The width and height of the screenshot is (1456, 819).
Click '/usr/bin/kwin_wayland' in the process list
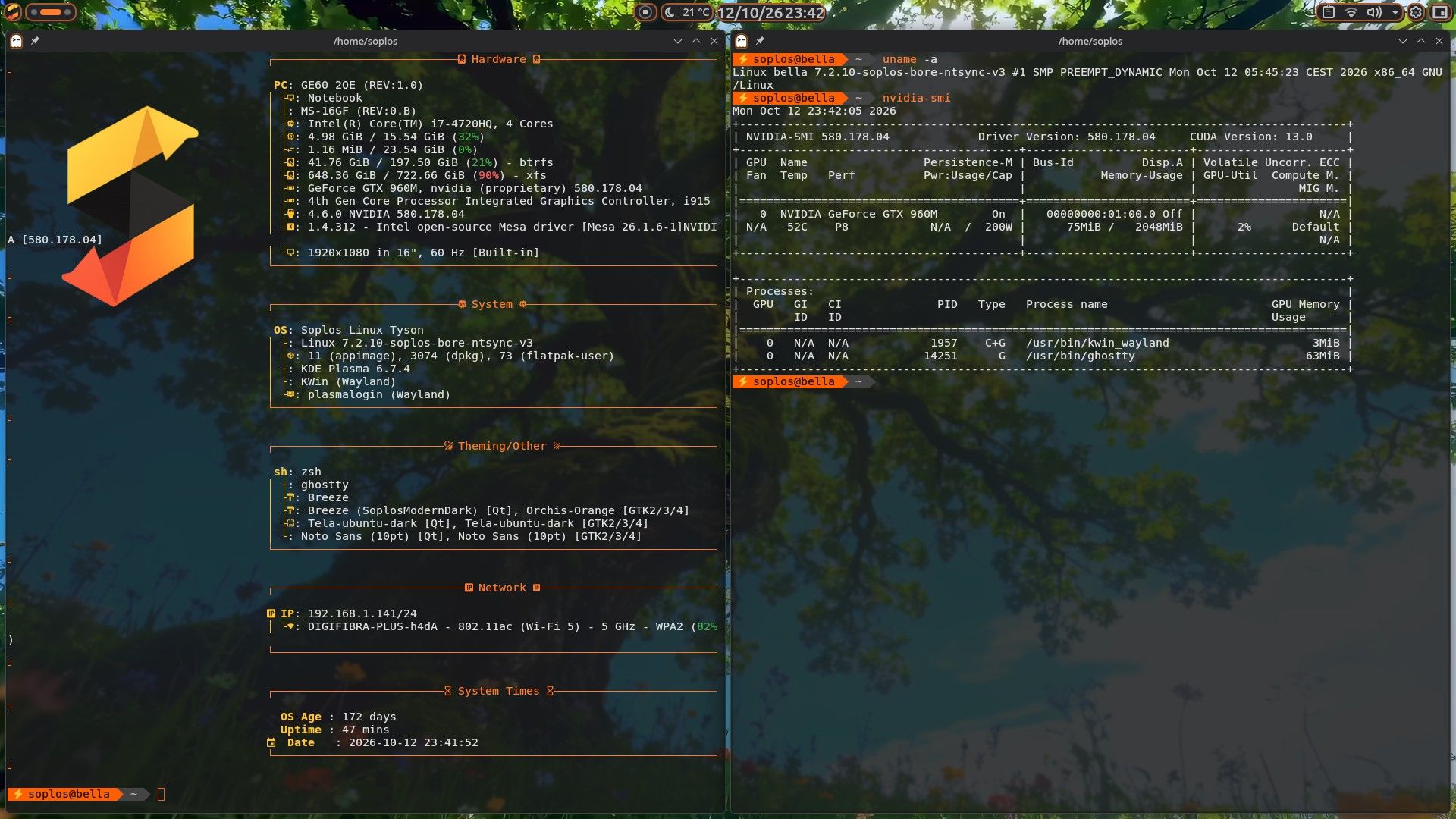pos(1097,343)
